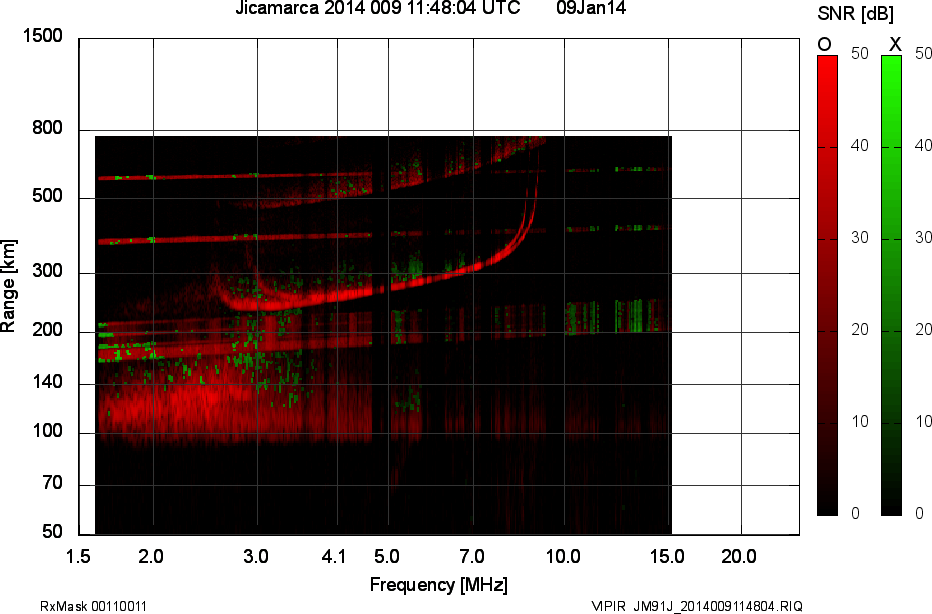Click the title text 'Jicamarca 2014 009 11:48:04 UTC'
This screenshot has height=614, width=932.
(x=377, y=7)
